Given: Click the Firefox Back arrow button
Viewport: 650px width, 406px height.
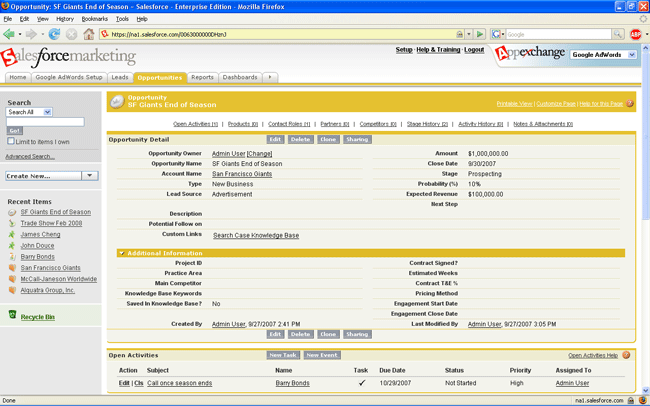Looking at the screenshot, I should (x=9, y=34).
